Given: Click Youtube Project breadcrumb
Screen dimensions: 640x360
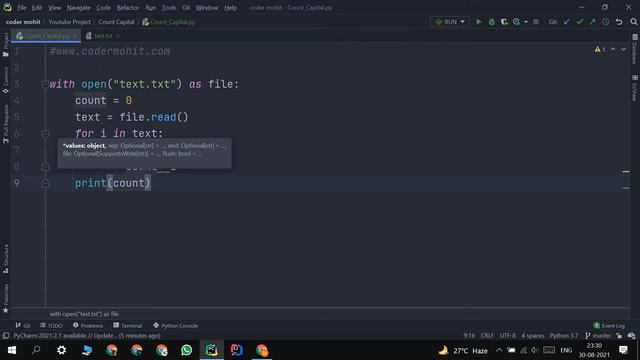Looking at the screenshot, I should [x=69, y=22].
